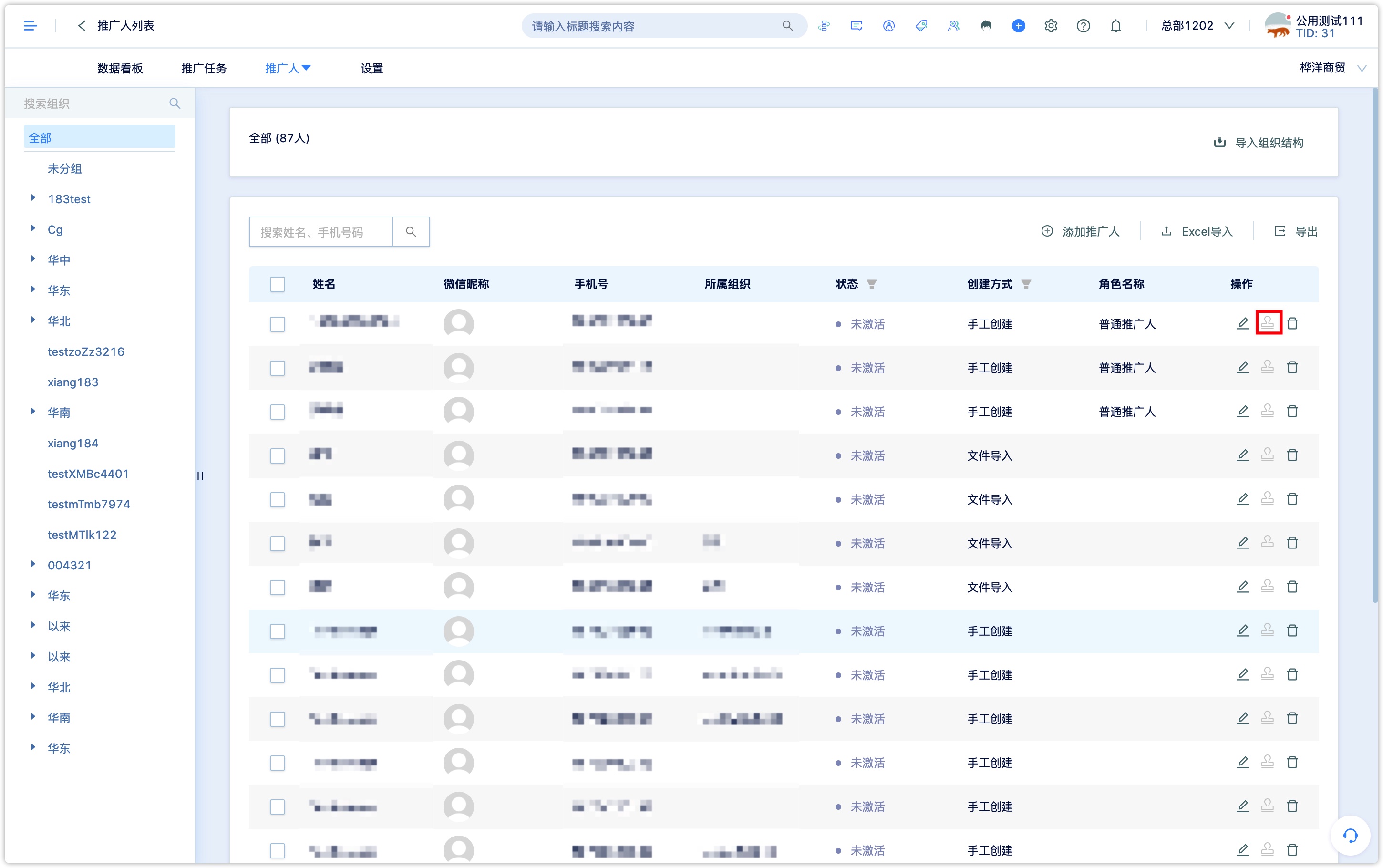Screen dimensions: 1383x868
Task: Select testXMBc4401 in the organization tree
Action: [x=88, y=474]
